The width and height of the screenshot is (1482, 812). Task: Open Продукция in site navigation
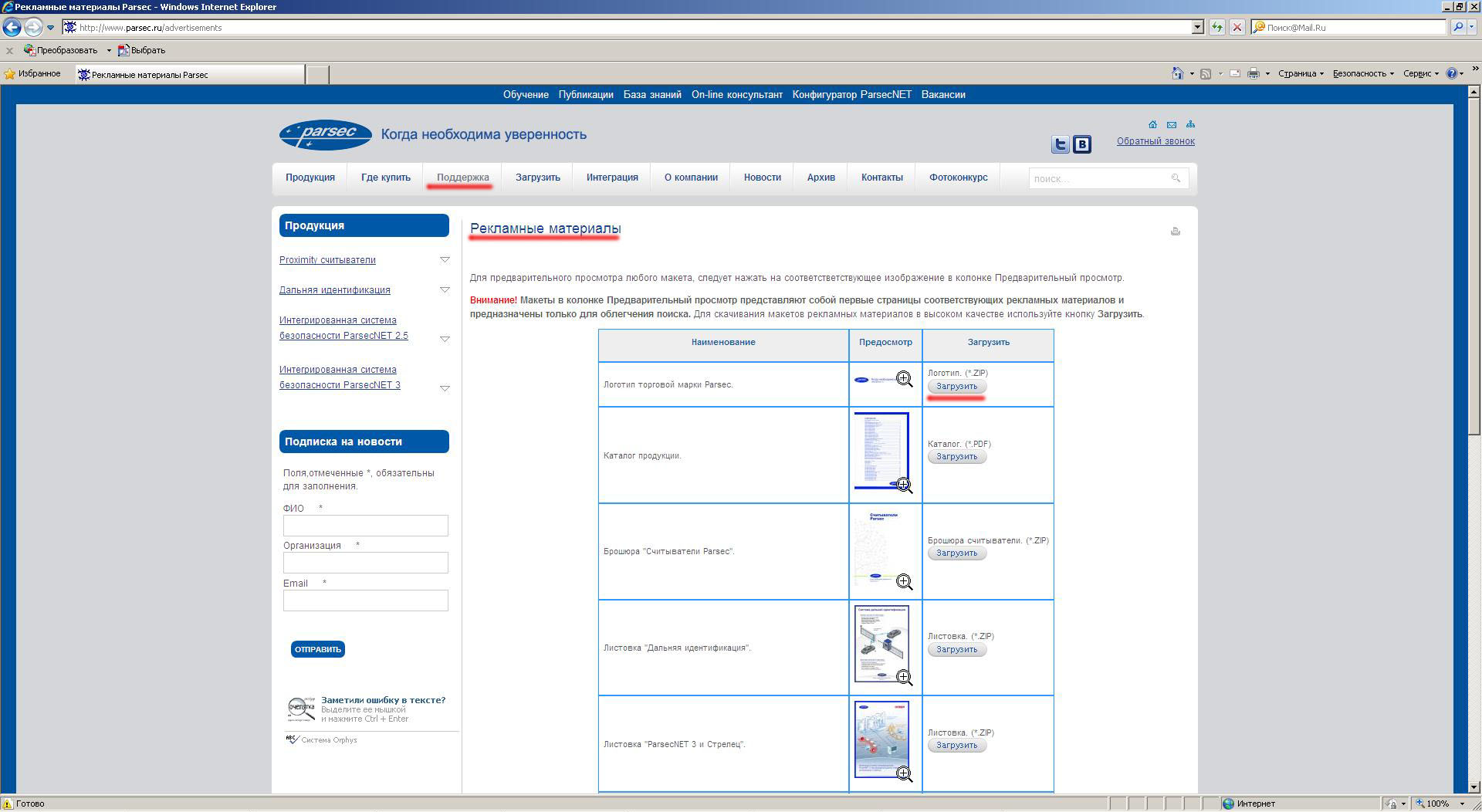coord(310,178)
